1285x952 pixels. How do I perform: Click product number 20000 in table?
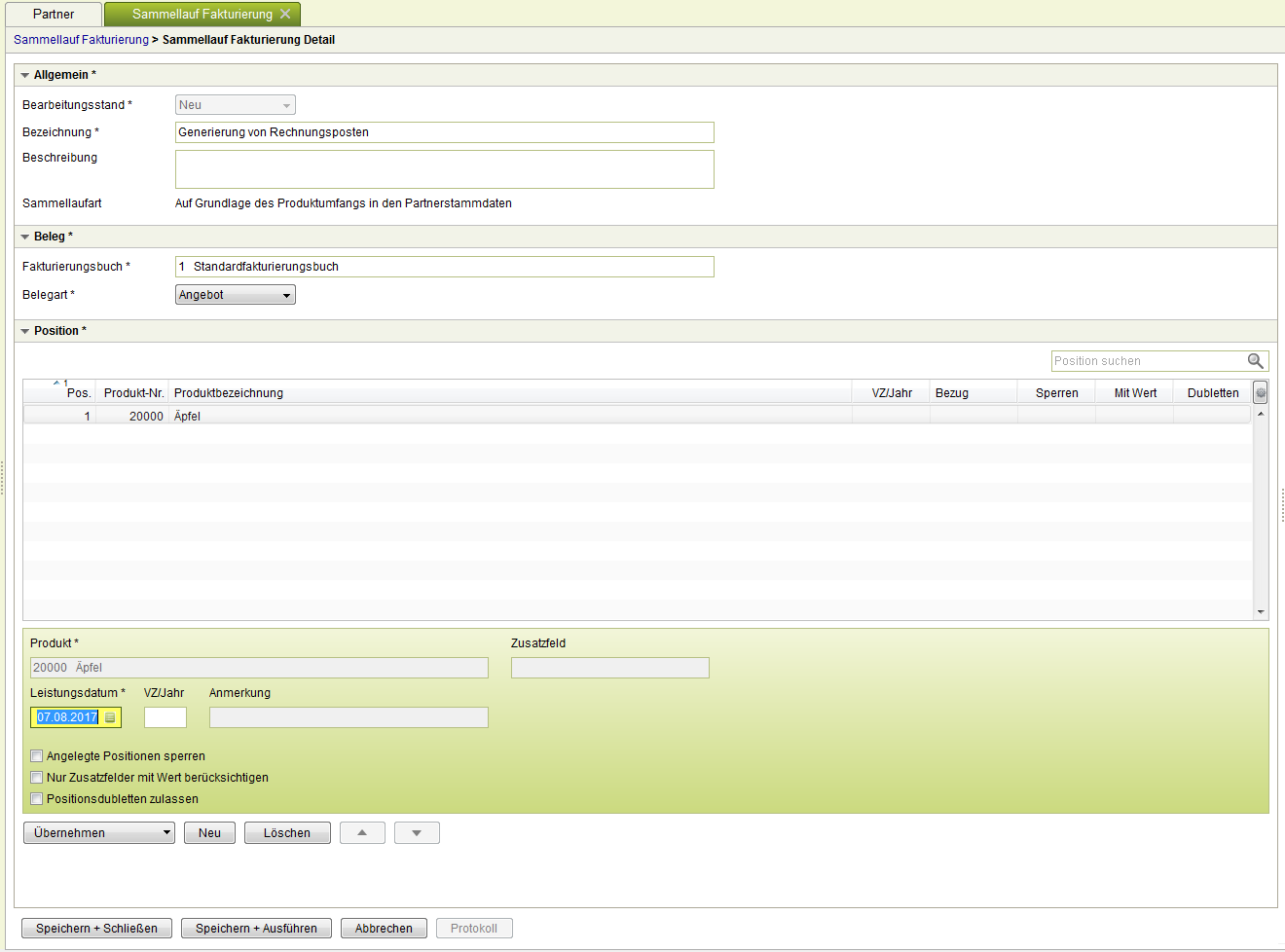(146, 417)
